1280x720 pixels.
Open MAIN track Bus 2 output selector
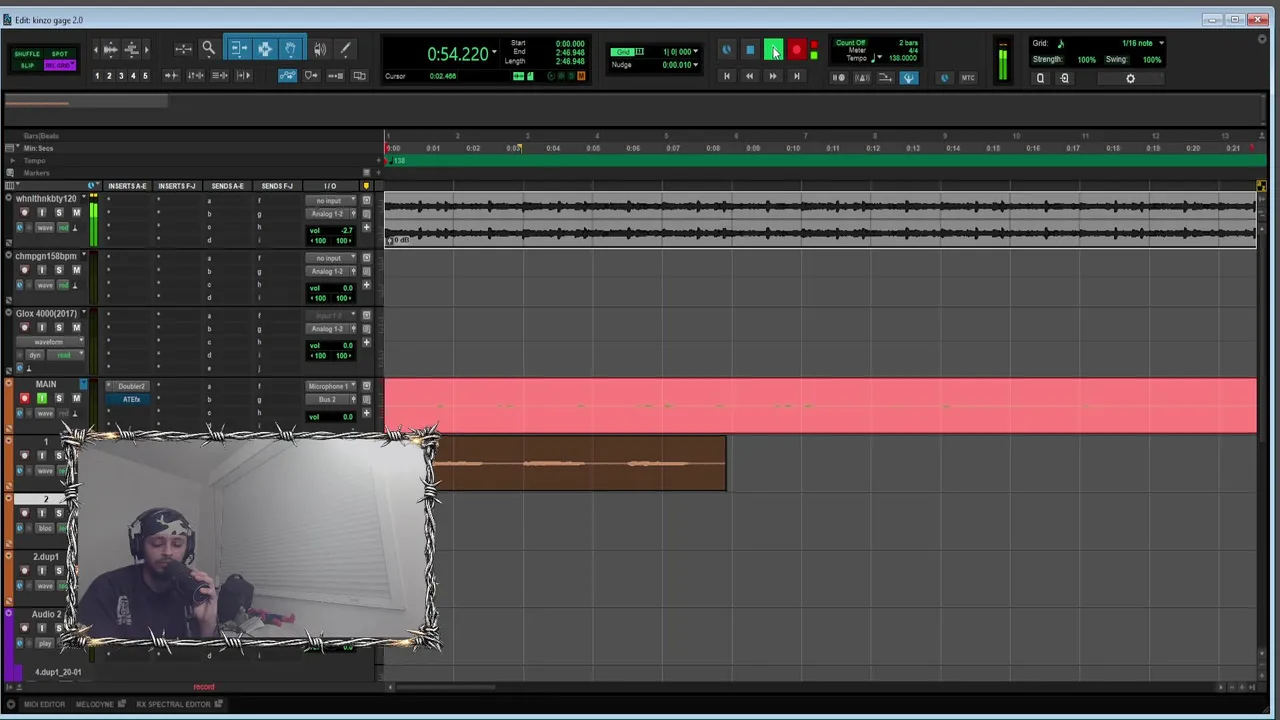(x=327, y=399)
